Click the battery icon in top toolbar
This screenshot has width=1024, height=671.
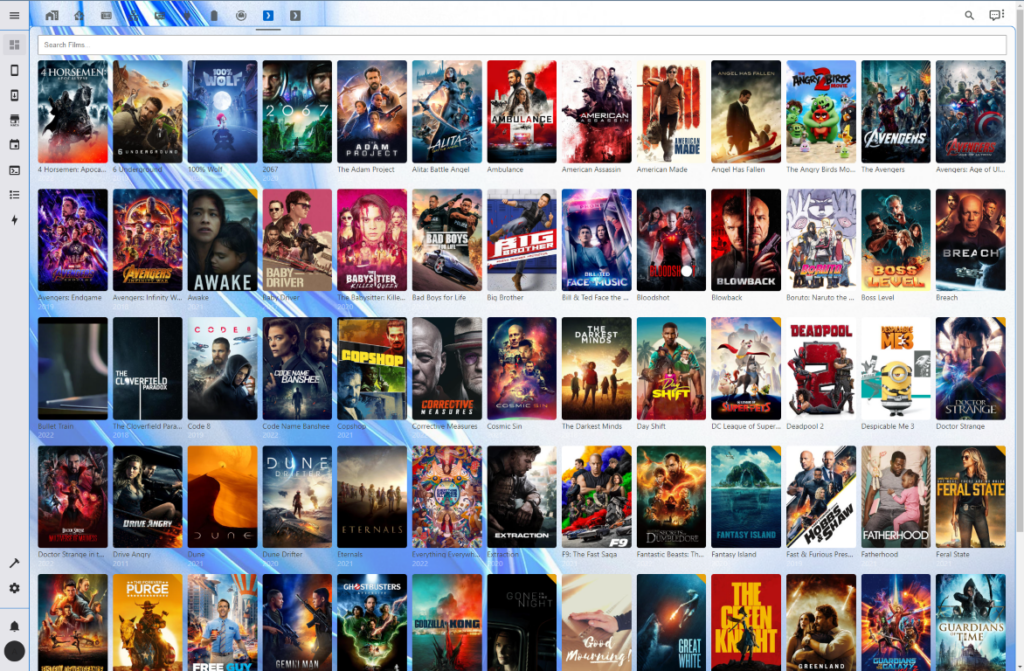pos(214,15)
